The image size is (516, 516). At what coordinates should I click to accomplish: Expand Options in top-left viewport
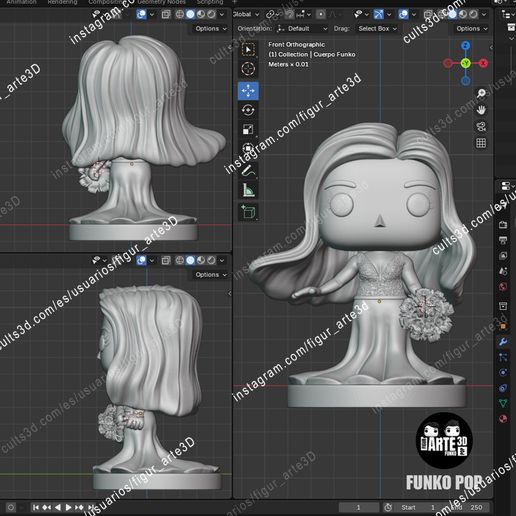coord(211,29)
